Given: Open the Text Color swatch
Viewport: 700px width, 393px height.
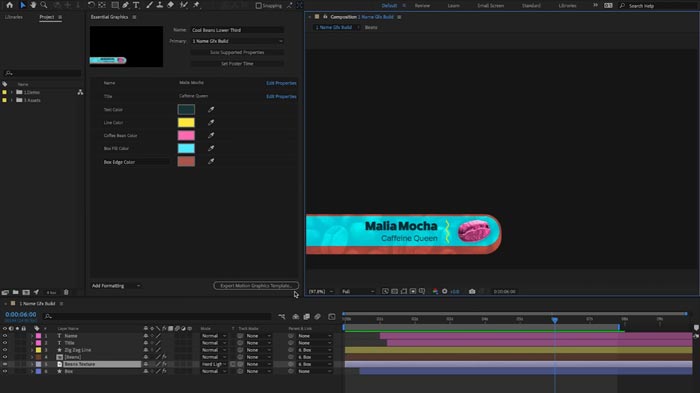Looking at the screenshot, I should tap(186, 109).
